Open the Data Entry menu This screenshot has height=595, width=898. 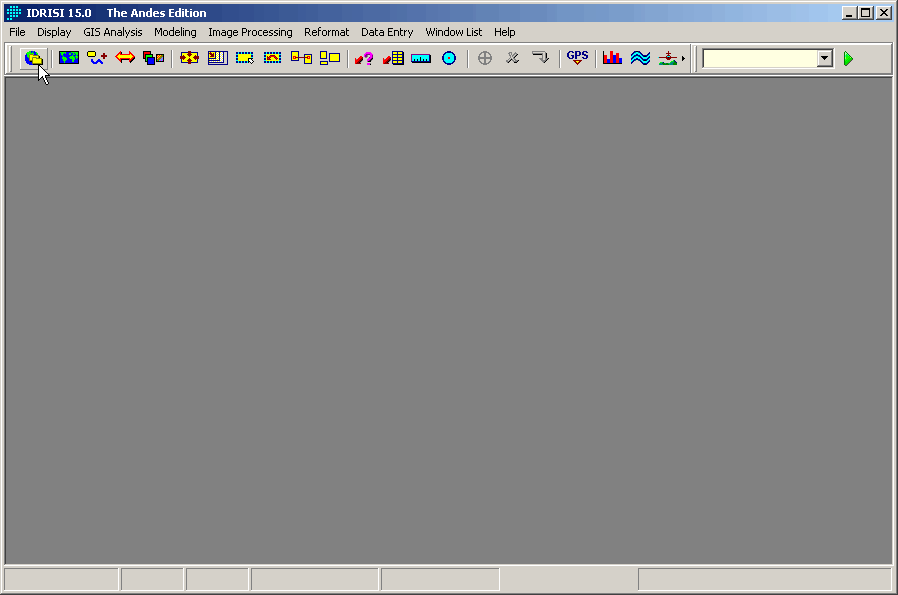387,32
